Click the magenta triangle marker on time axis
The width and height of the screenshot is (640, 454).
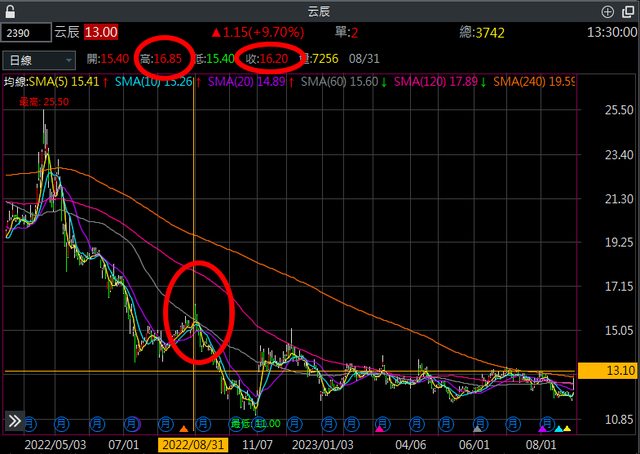tap(379, 428)
